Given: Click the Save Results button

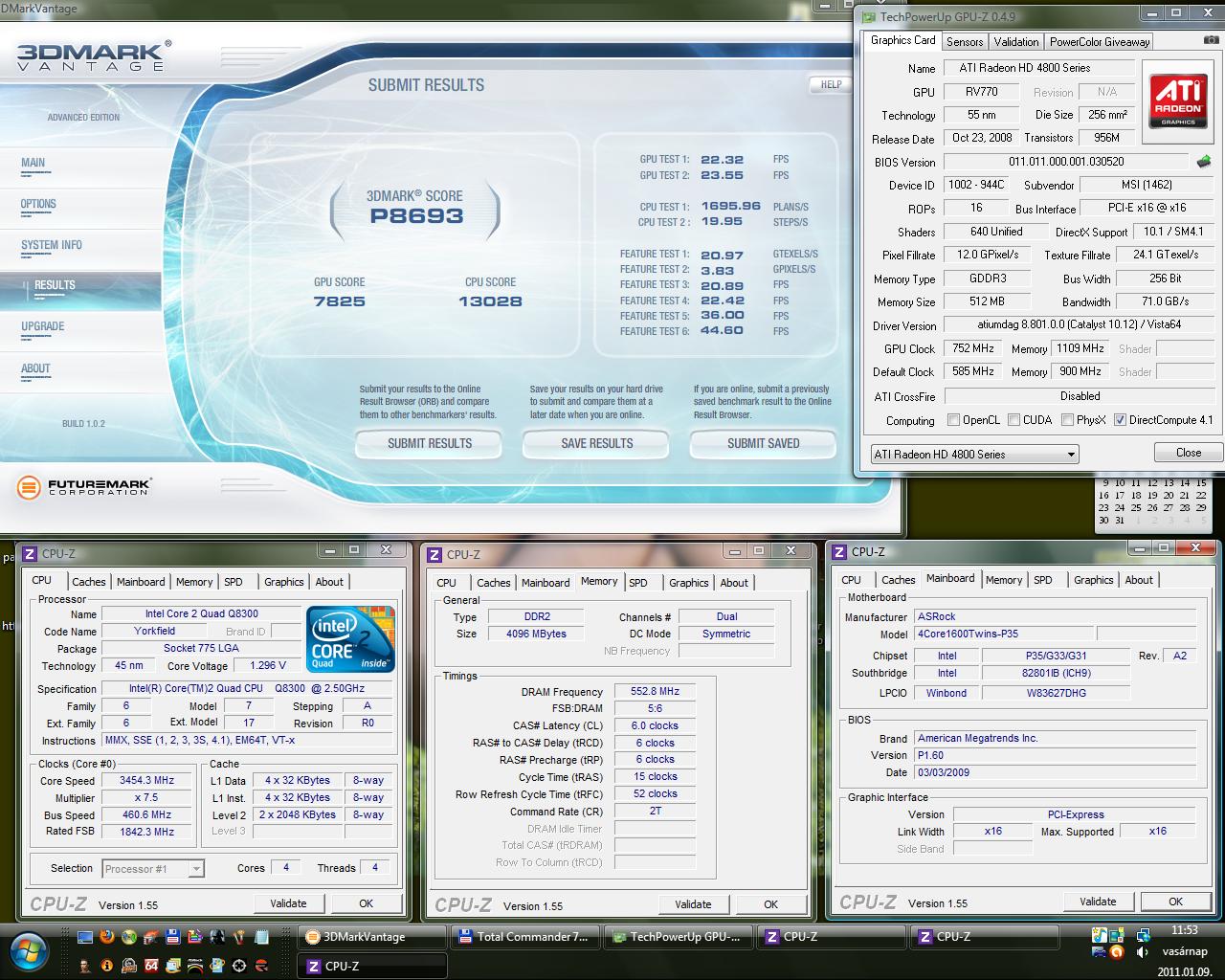Looking at the screenshot, I should point(596,443).
